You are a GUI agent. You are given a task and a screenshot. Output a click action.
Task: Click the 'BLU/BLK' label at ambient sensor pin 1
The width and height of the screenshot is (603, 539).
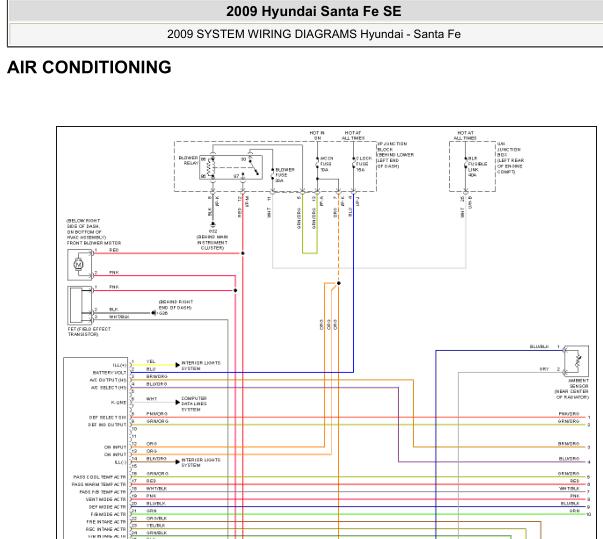coord(539,347)
